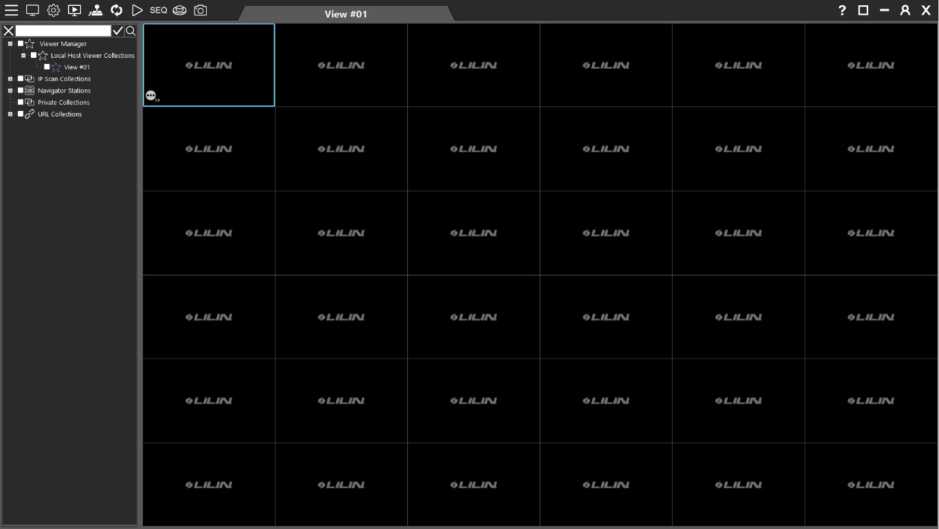939x529 pixels.
Task: Enable the Private Collections checkbox
Action: point(20,102)
